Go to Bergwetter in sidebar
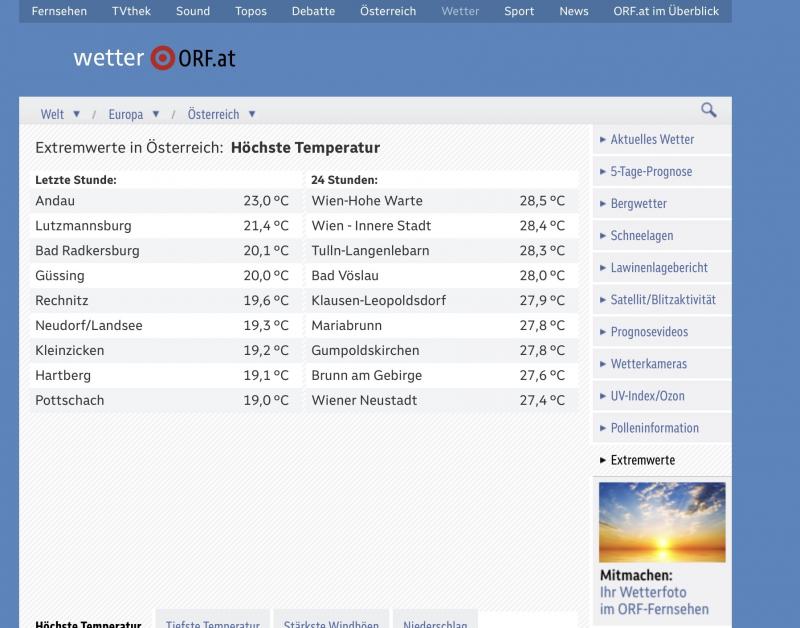Screen dimensions: 800x628 [638, 204]
